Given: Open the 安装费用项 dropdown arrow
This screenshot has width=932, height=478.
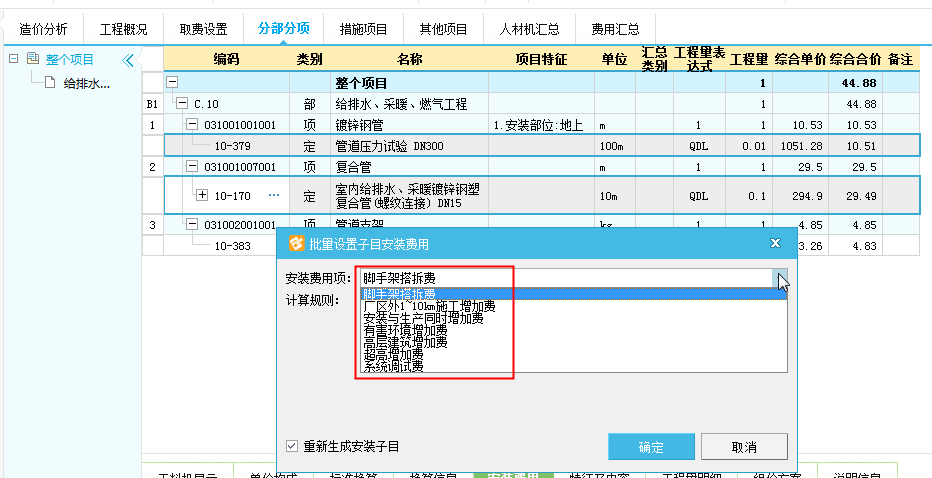Looking at the screenshot, I should (x=781, y=277).
